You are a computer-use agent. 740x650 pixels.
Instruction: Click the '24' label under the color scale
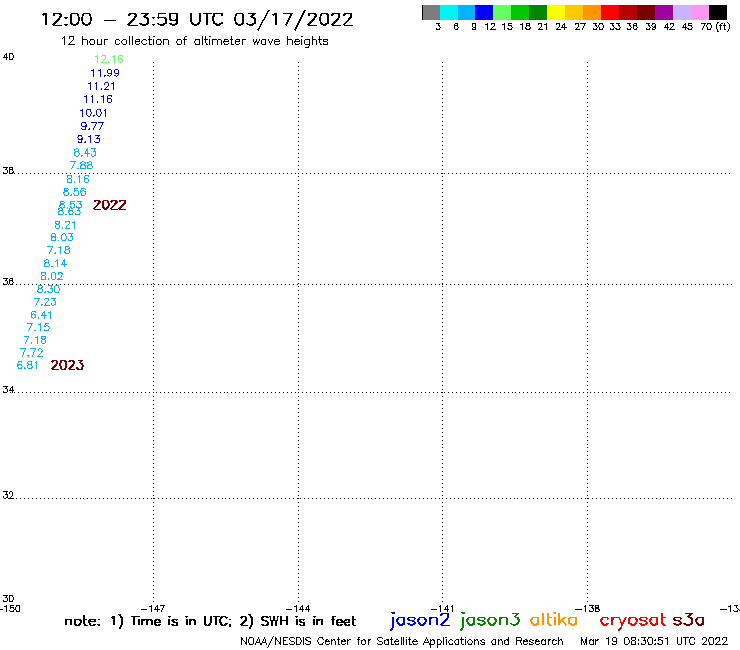coord(561,26)
